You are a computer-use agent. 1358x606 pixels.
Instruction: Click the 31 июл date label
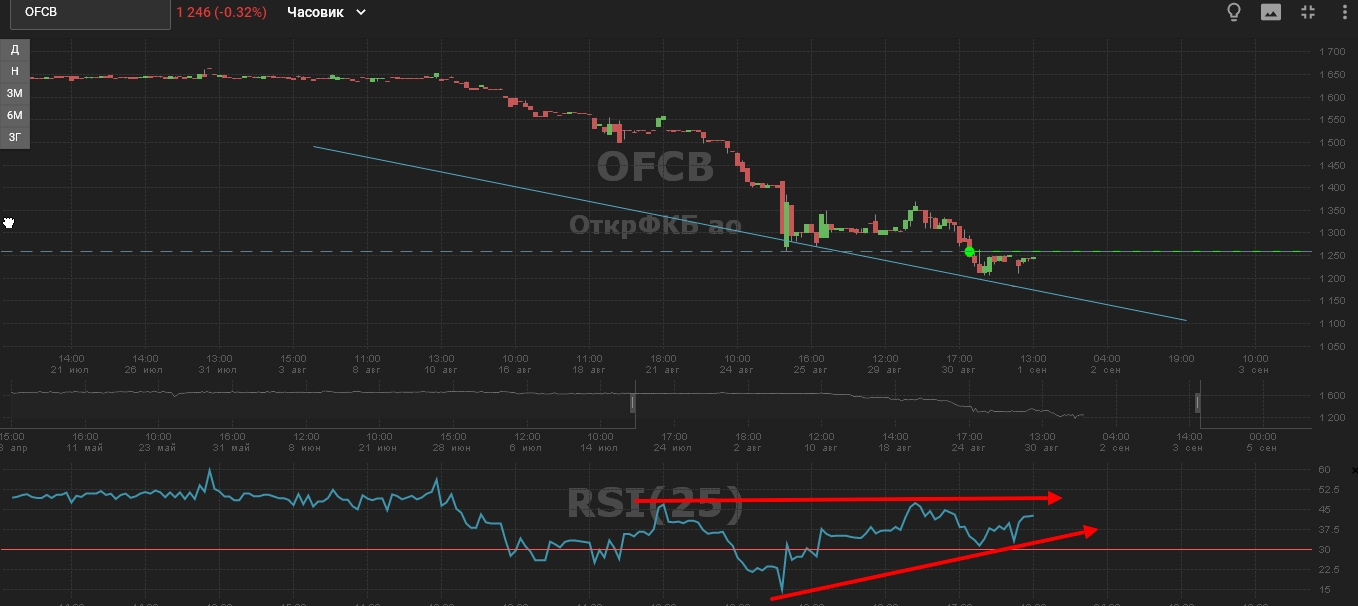pyautogui.click(x=219, y=370)
